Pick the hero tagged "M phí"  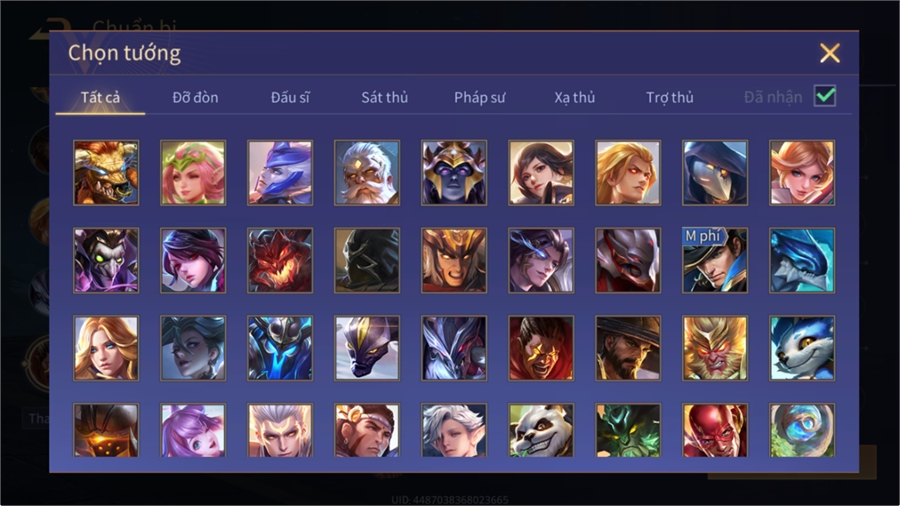pyautogui.click(x=715, y=260)
